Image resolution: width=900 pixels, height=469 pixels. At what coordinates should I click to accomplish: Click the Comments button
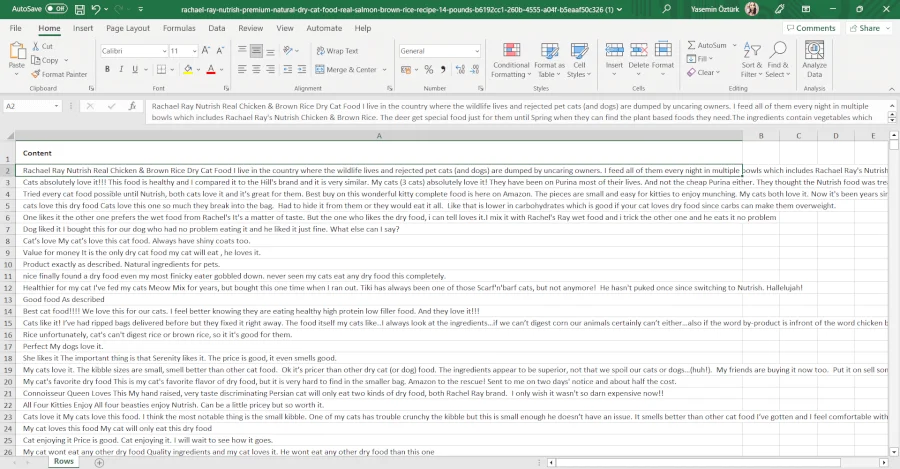[x=811, y=28]
